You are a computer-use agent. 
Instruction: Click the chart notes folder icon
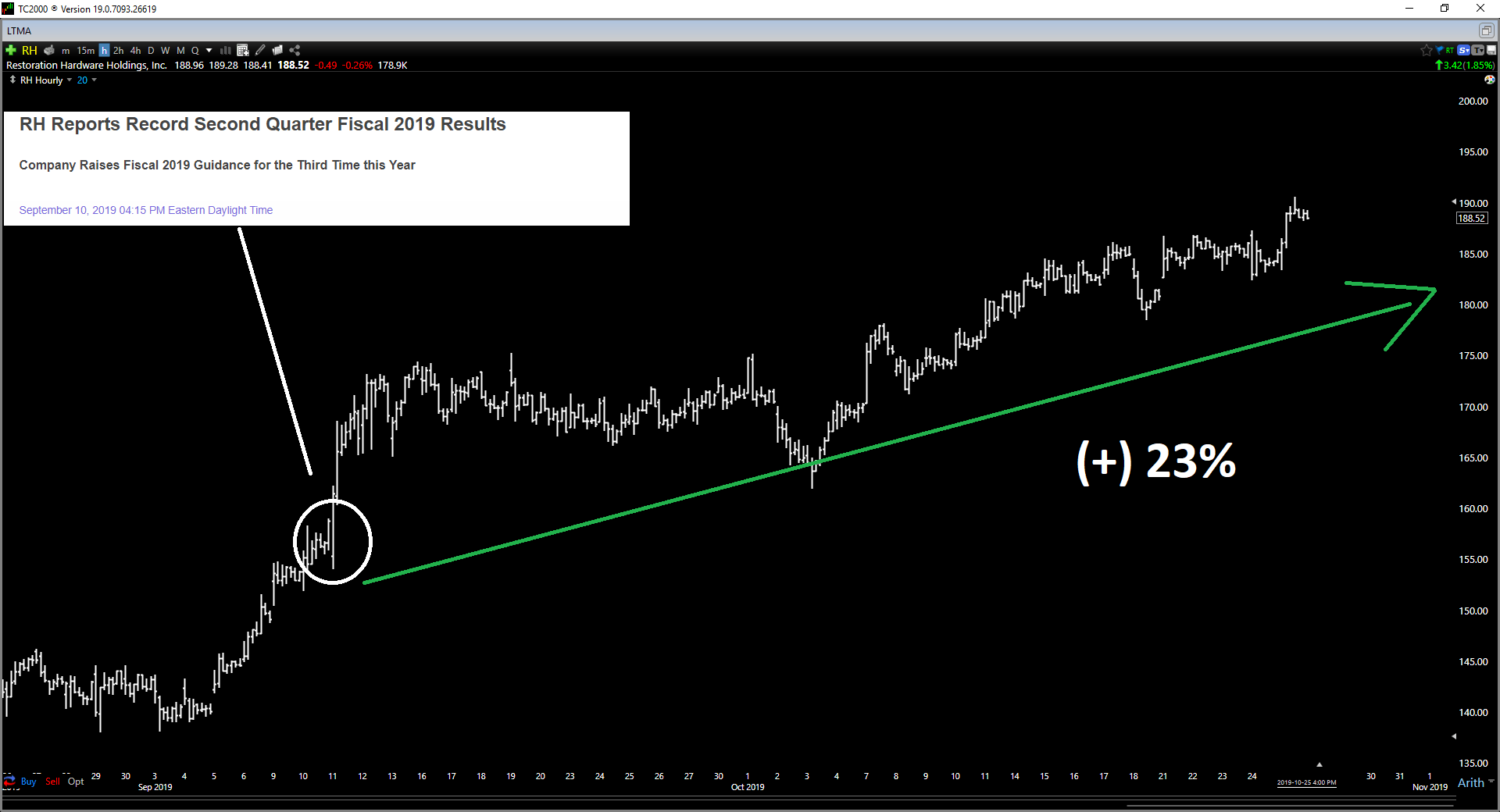coord(277,50)
